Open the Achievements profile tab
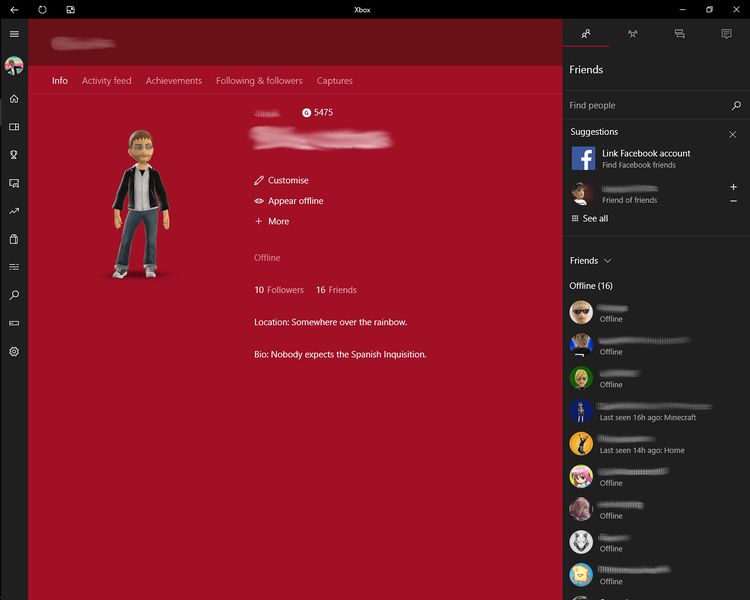The height and width of the screenshot is (600, 750). (x=174, y=81)
